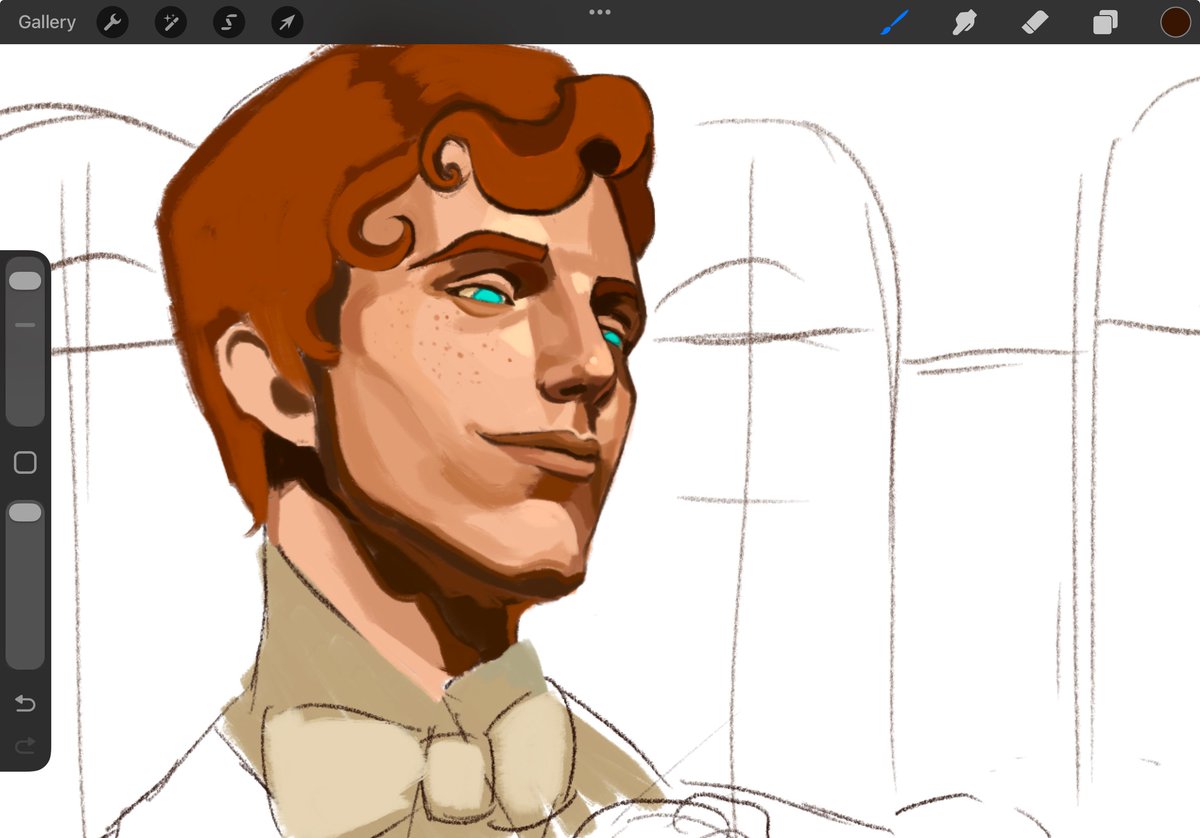The width and height of the screenshot is (1200, 838).
Task: Activate the Selection tool
Action: coord(229,22)
